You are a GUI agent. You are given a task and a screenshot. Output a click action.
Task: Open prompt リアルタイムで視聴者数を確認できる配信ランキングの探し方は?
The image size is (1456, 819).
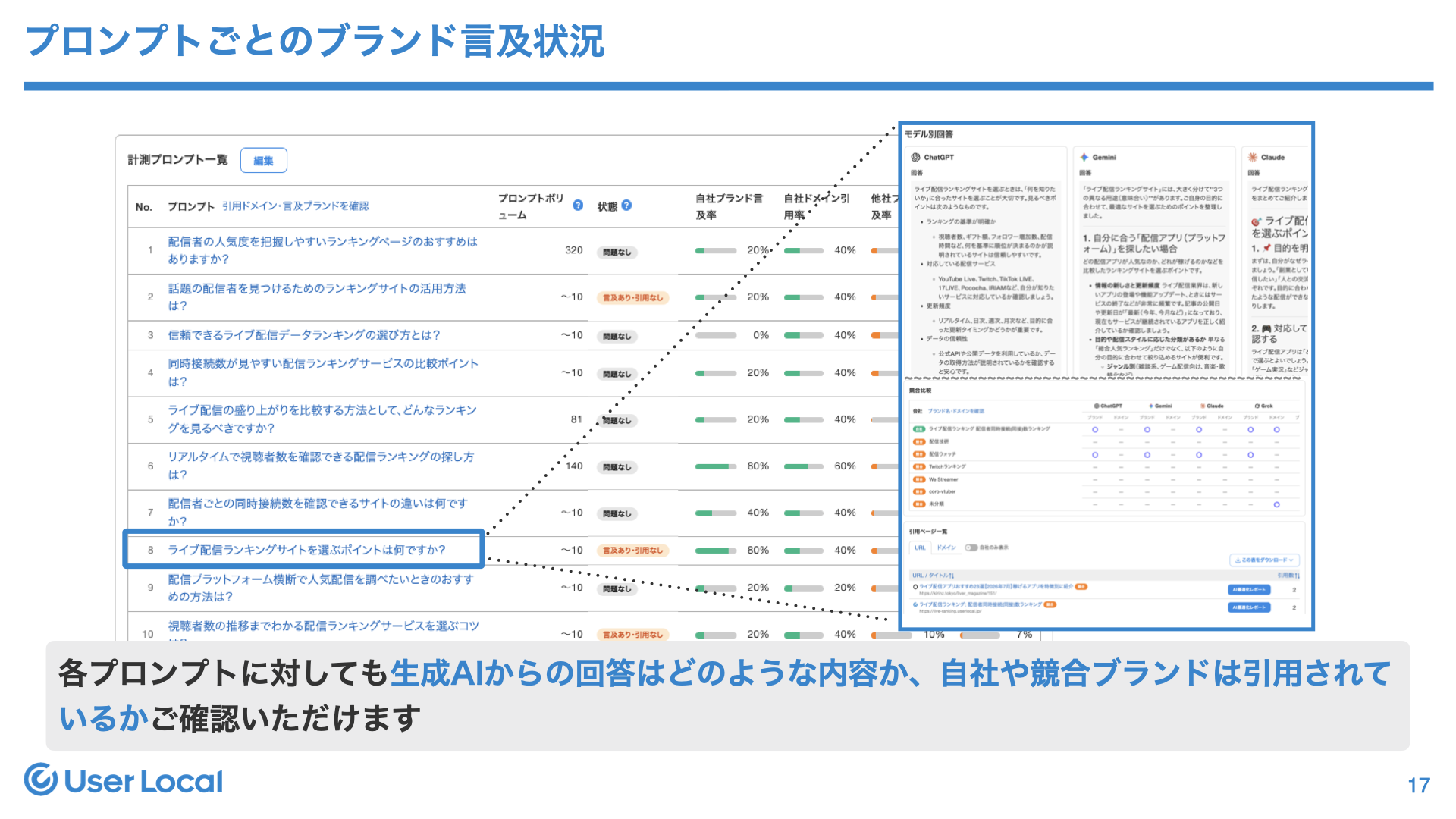point(322,466)
